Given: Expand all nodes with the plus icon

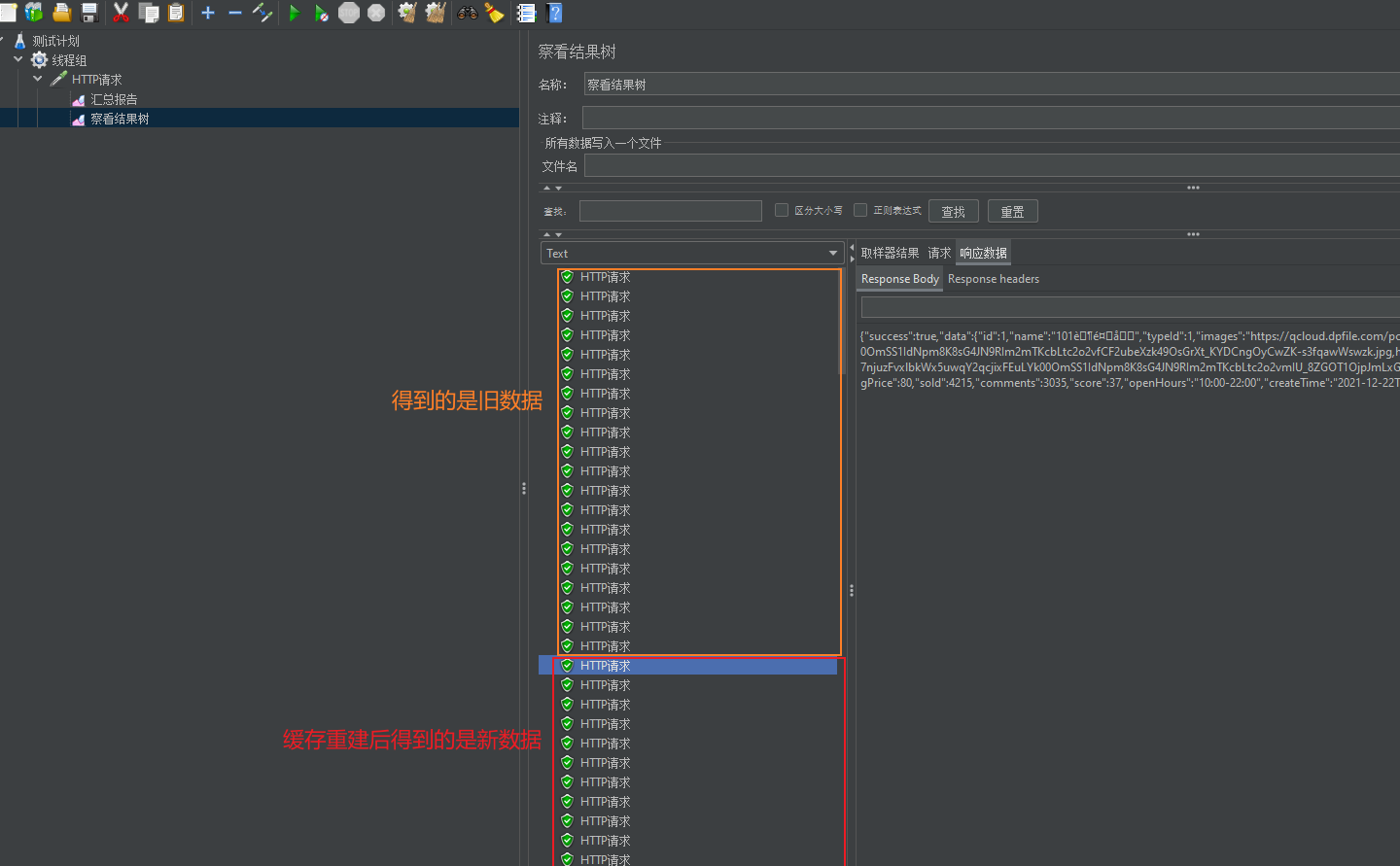Looking at the screenshot, I should [208, 13].
